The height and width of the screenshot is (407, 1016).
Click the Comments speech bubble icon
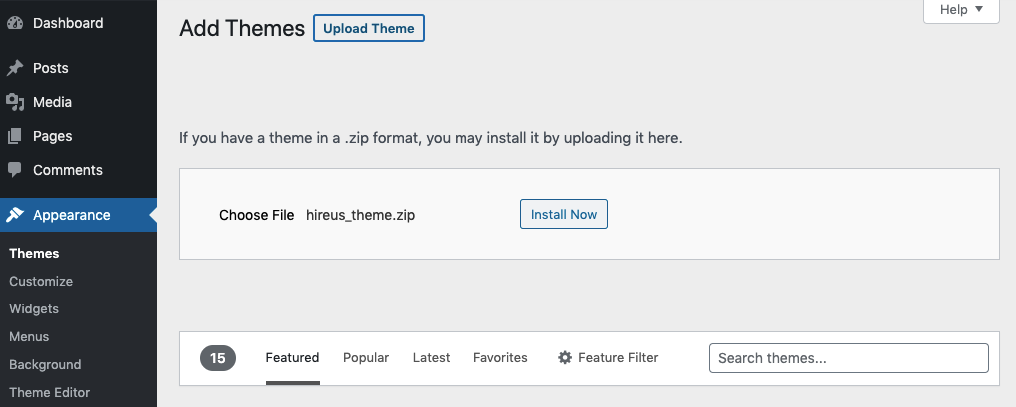15,170
